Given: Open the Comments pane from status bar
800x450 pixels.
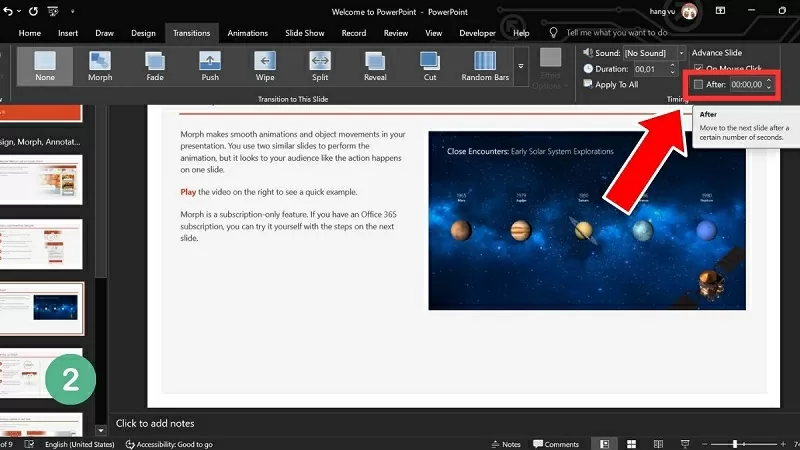Looking at the screenshot, I should coord(556,443).
